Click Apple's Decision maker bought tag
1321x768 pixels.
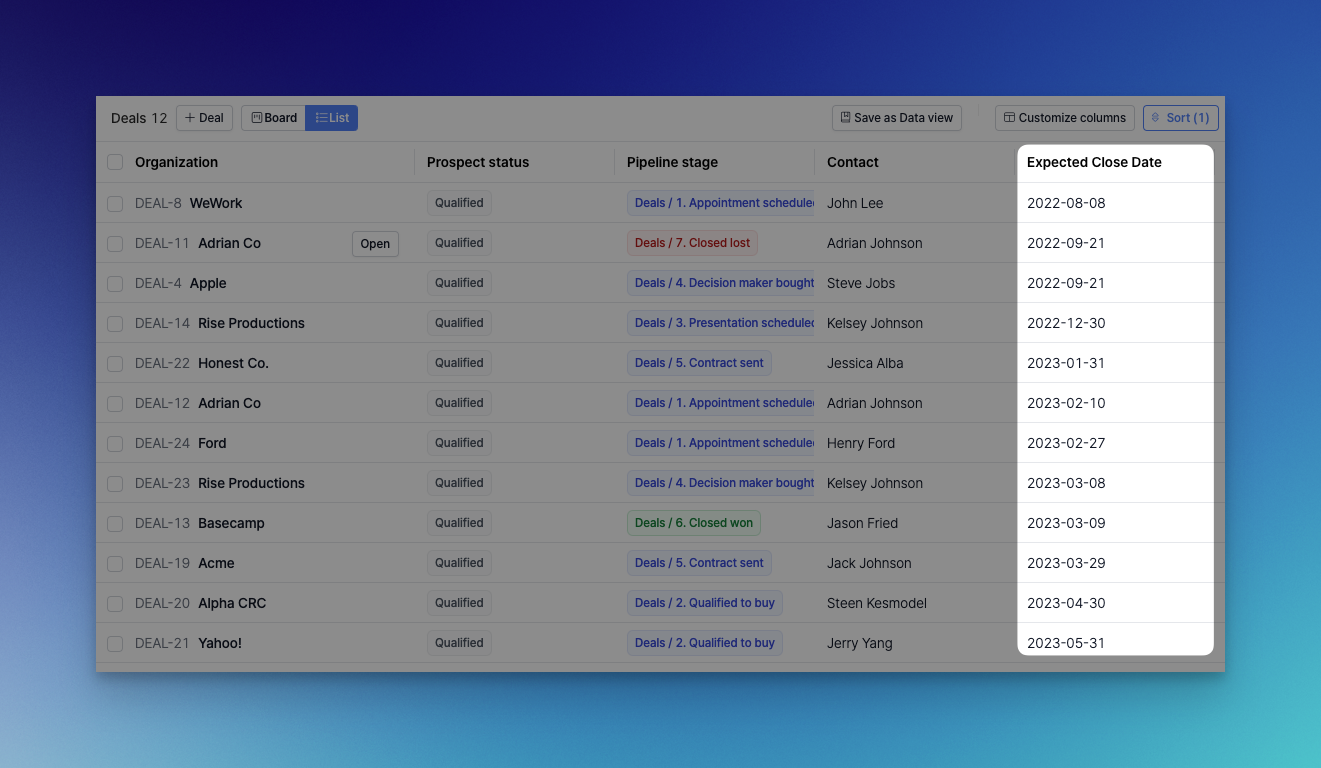(721, 283)
